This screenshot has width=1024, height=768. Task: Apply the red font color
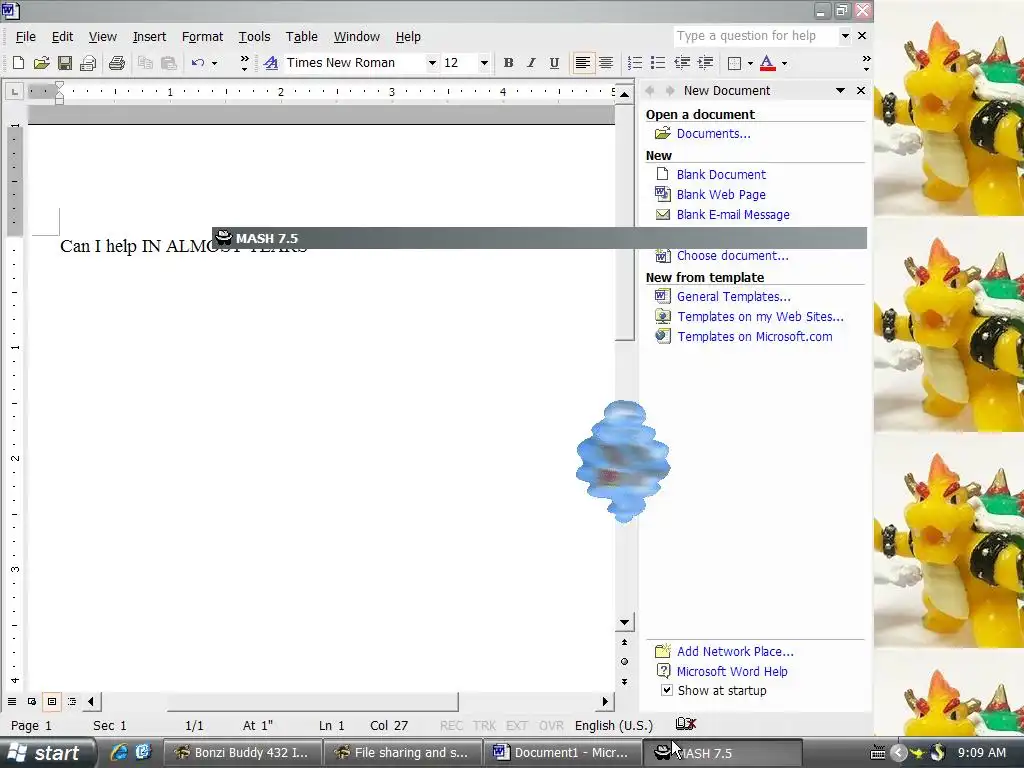click(768, 63)
